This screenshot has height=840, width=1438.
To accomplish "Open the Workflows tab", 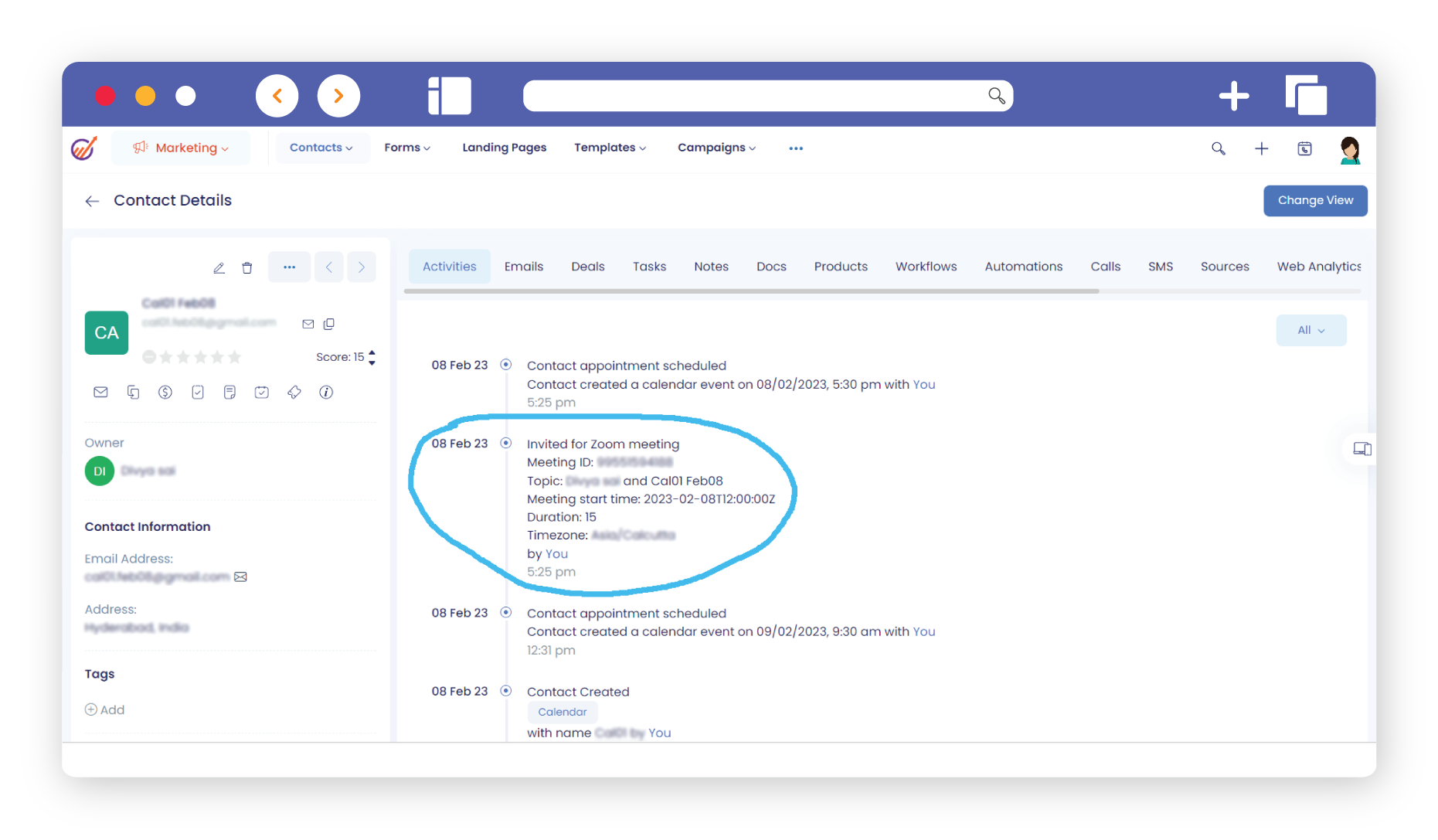I will pyautogui.click(x=926, y=267).
